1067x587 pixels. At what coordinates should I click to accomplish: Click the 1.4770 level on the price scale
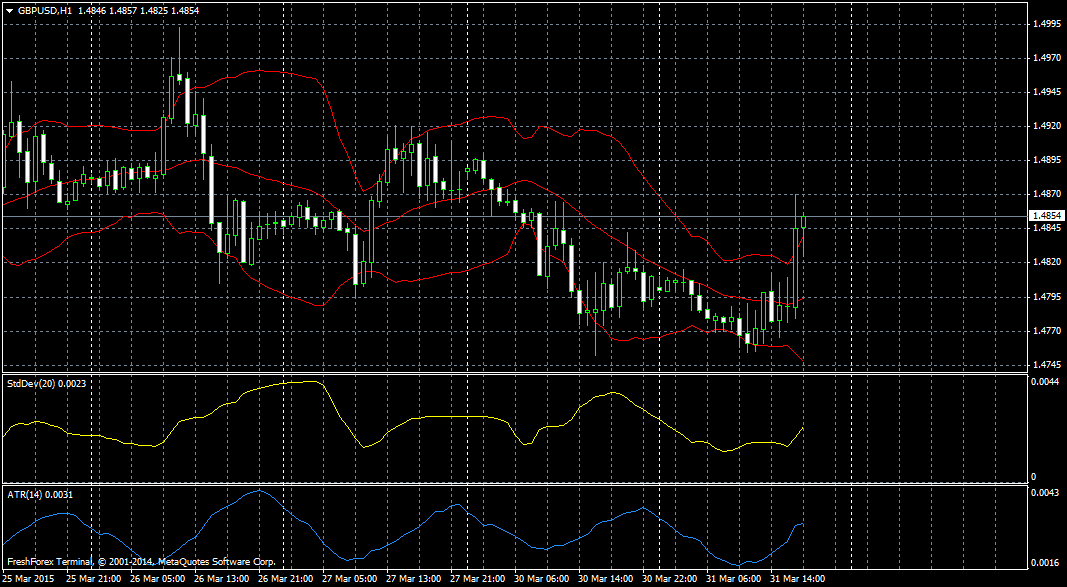pos(1045,331)
